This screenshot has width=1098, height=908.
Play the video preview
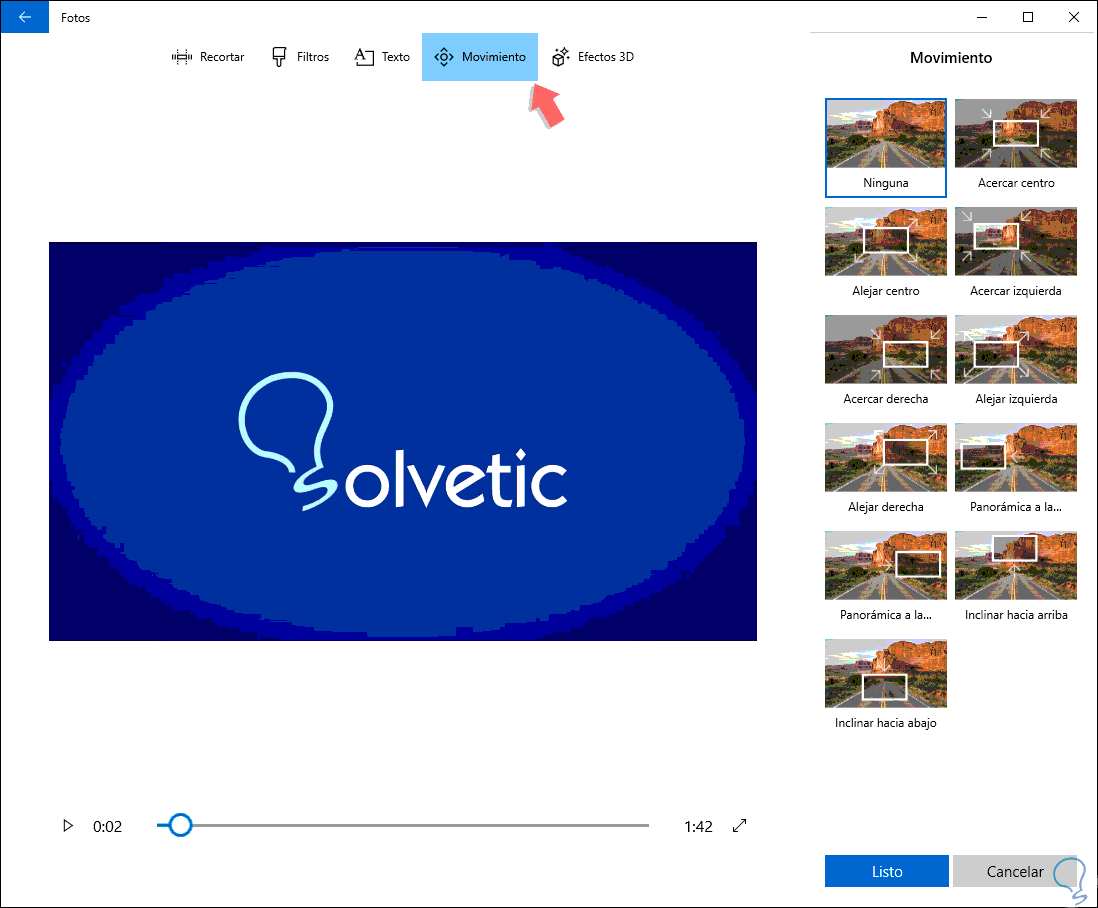point(68,826)
